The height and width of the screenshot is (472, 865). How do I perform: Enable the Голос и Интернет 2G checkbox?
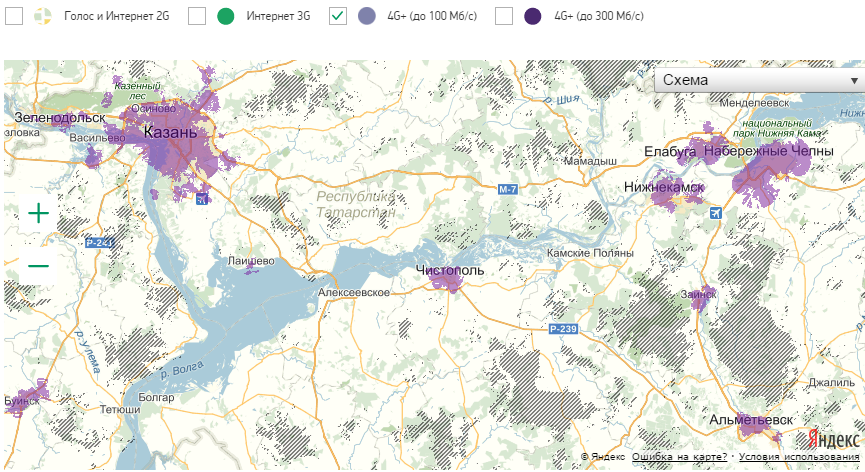[14, 16]
